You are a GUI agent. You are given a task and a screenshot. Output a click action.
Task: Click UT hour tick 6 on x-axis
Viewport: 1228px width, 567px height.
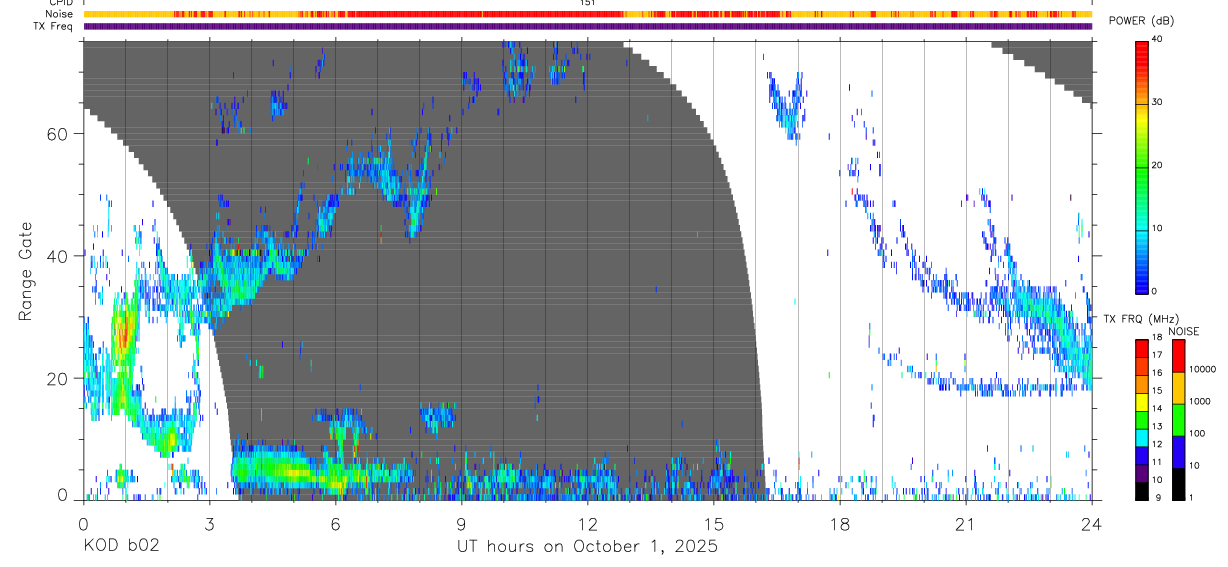pyautogui.click(x=335, y=524)
